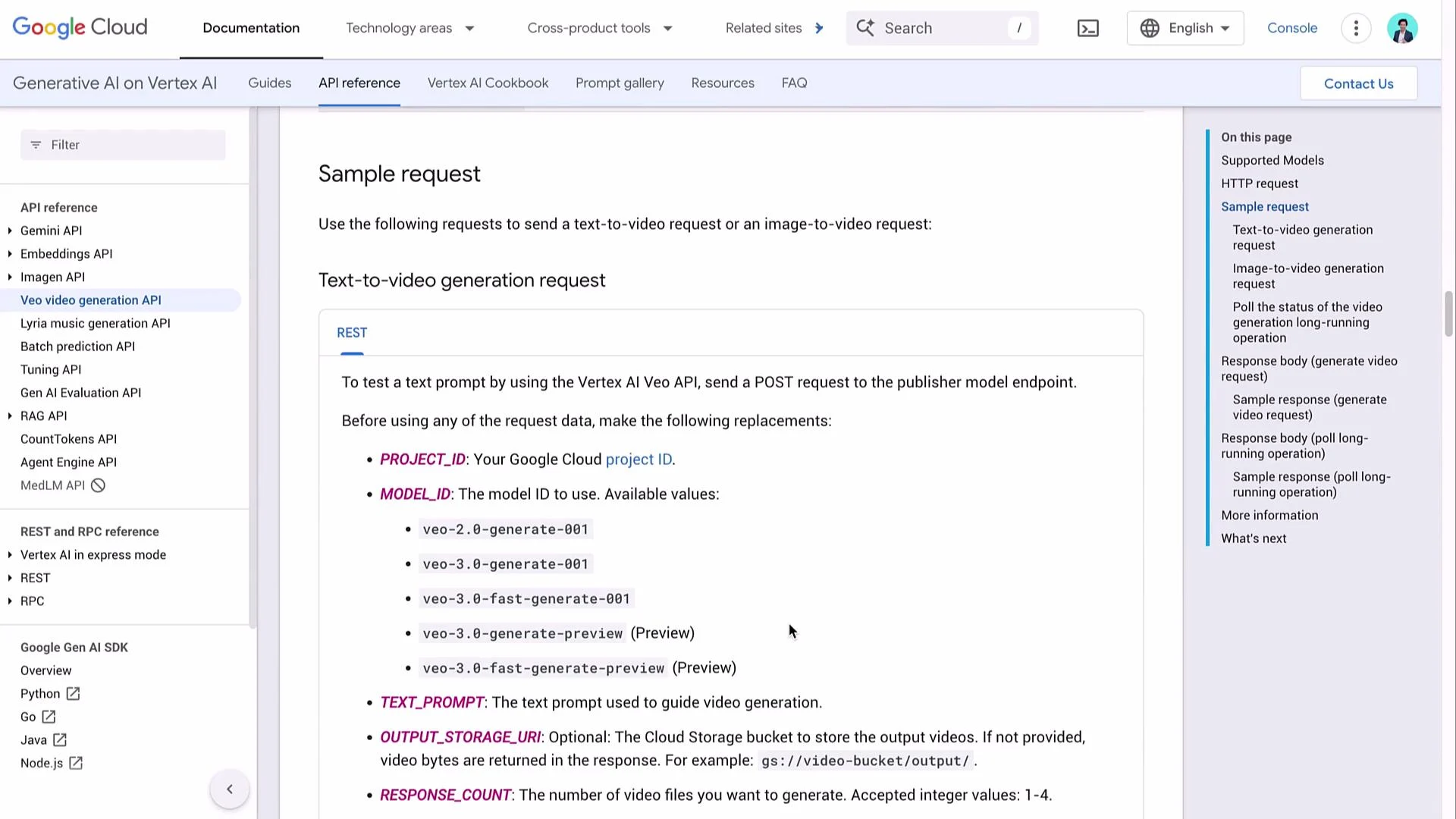
Task: Open the CountTokens API page
Action: point(68,439)
